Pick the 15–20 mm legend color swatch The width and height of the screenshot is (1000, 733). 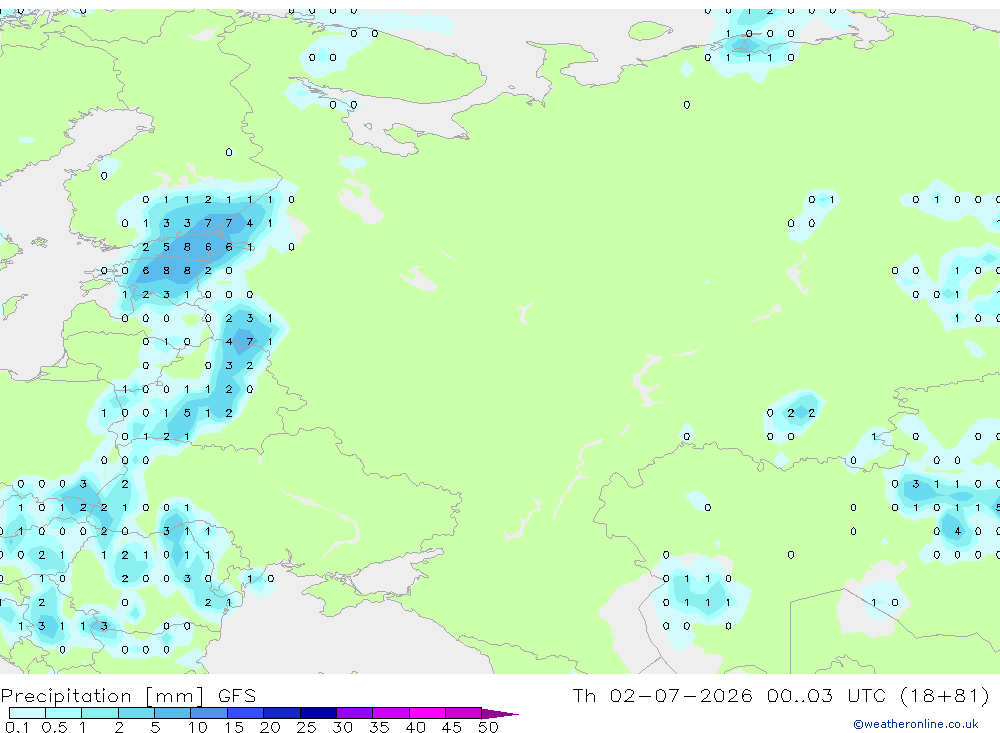coord(246,713)
